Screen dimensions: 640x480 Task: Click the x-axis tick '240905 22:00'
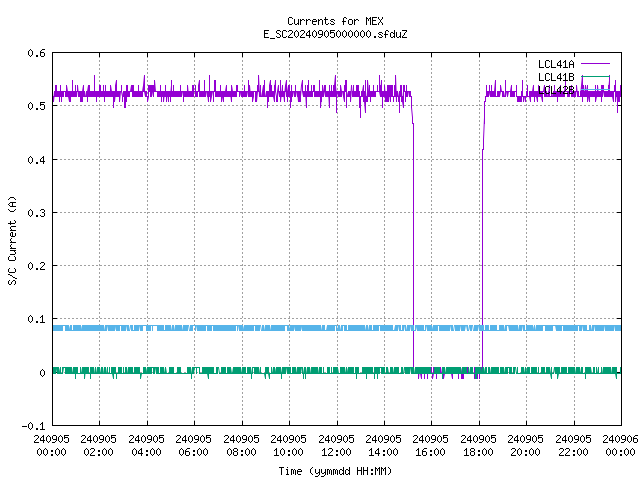click(x=573, y=446)
